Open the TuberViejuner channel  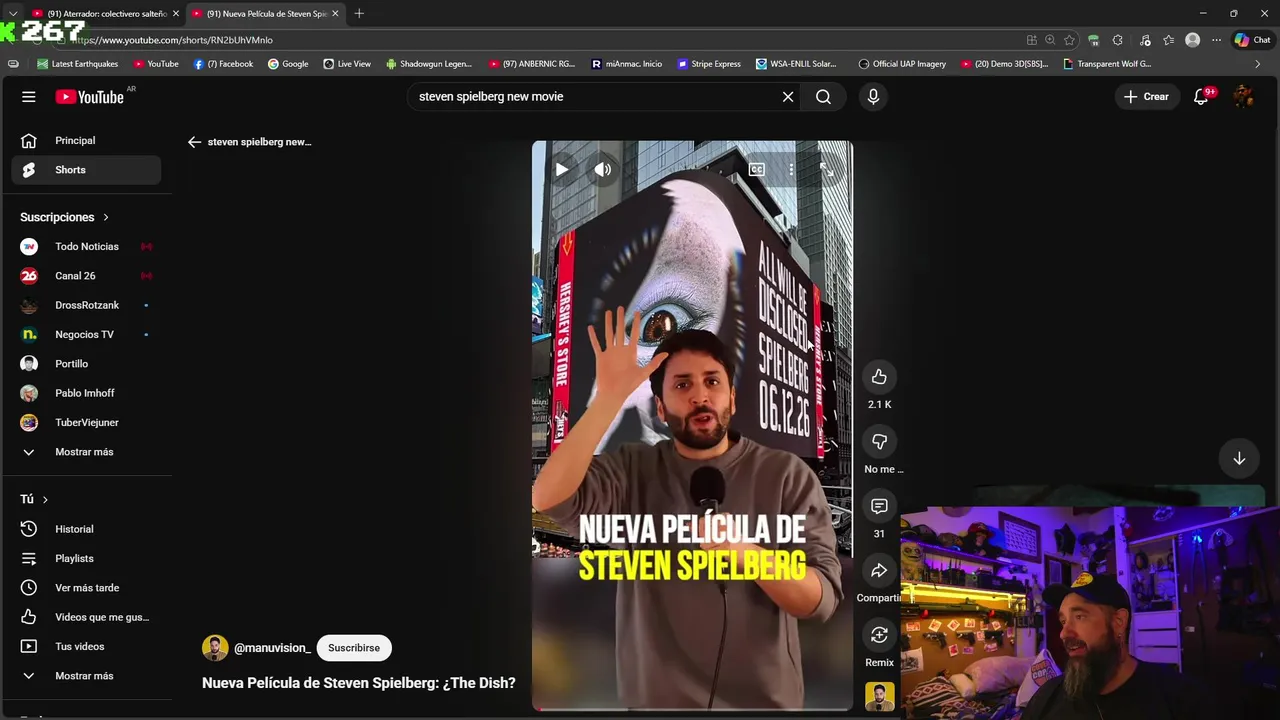pyautogui.click(x=86, y=423)
